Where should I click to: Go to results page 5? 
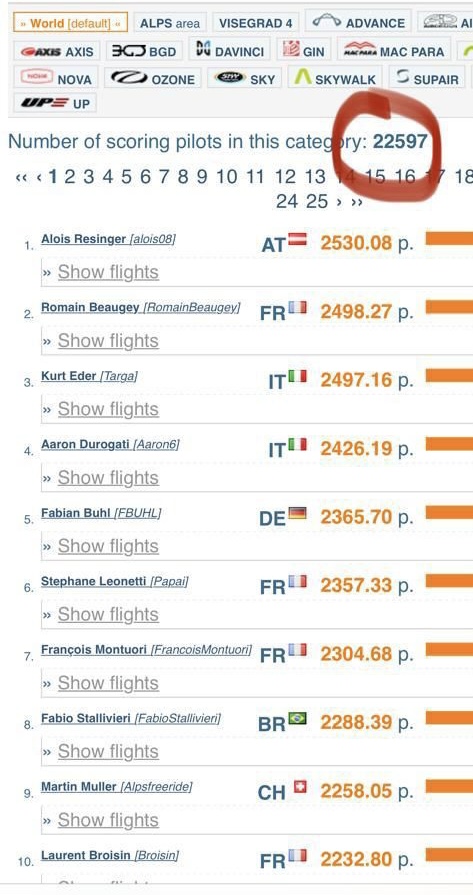[x=126, y=177]
